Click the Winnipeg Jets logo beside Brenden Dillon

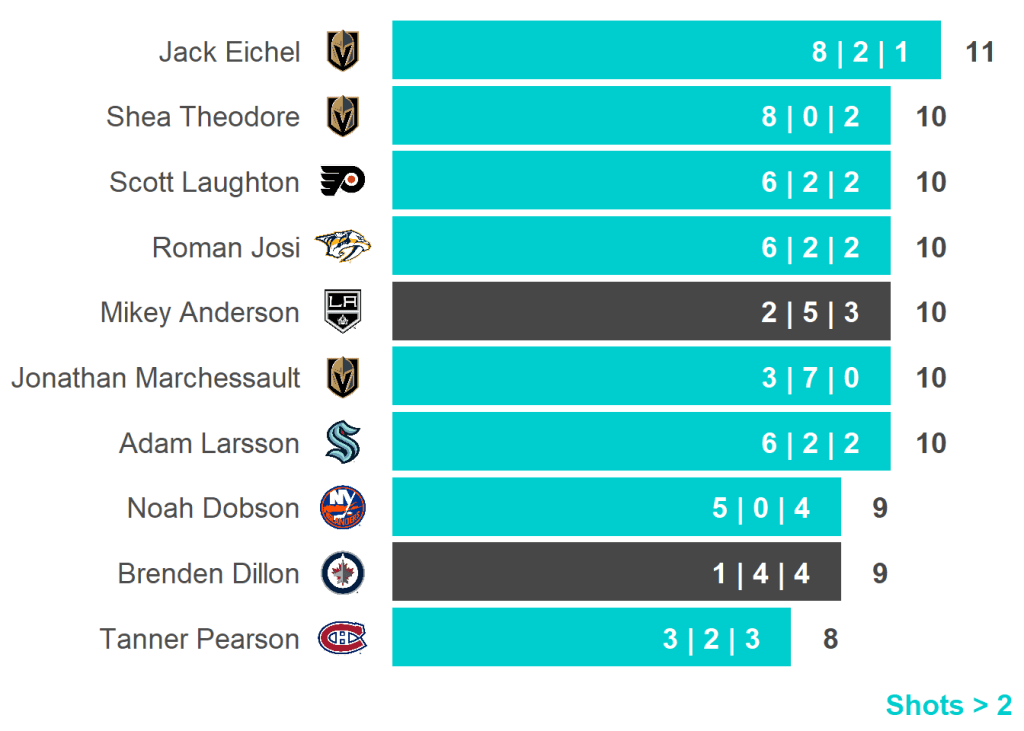pos(343,573)
